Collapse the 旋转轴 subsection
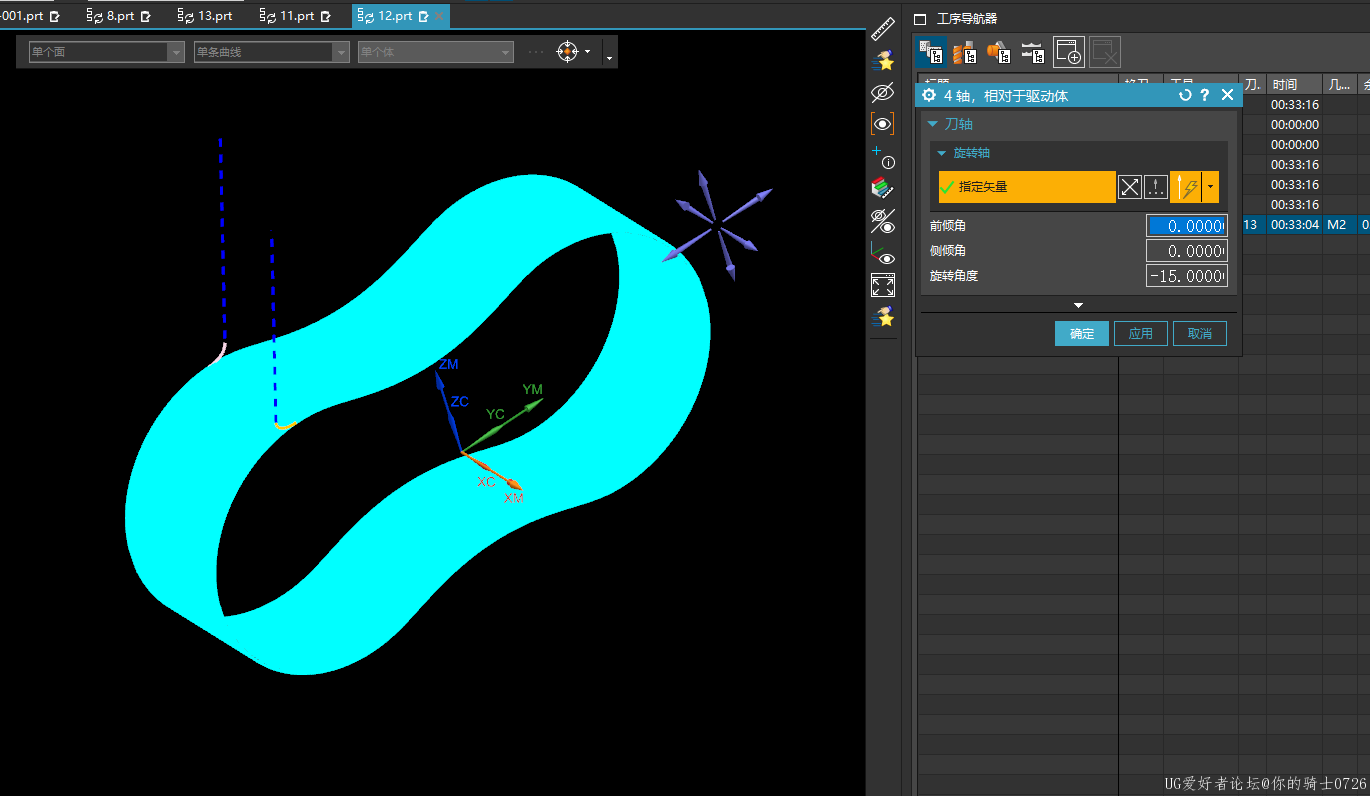 [941, 153]
